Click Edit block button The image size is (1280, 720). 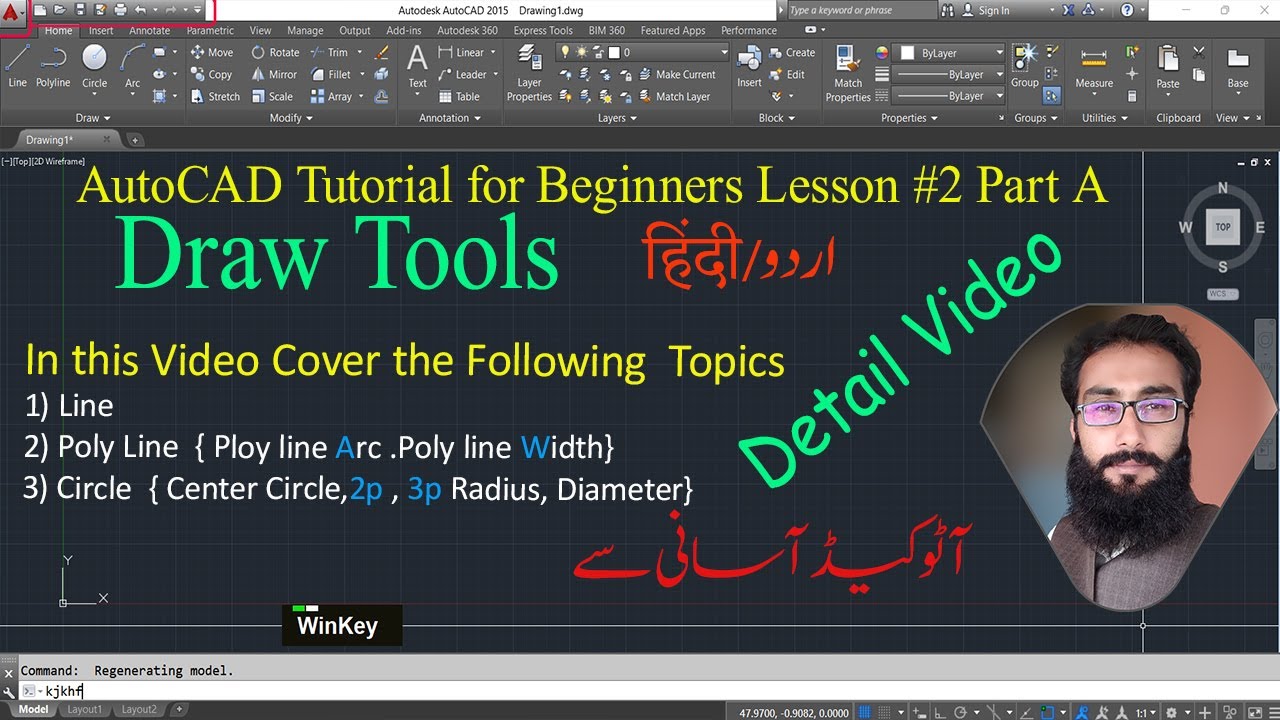[788, 74]
